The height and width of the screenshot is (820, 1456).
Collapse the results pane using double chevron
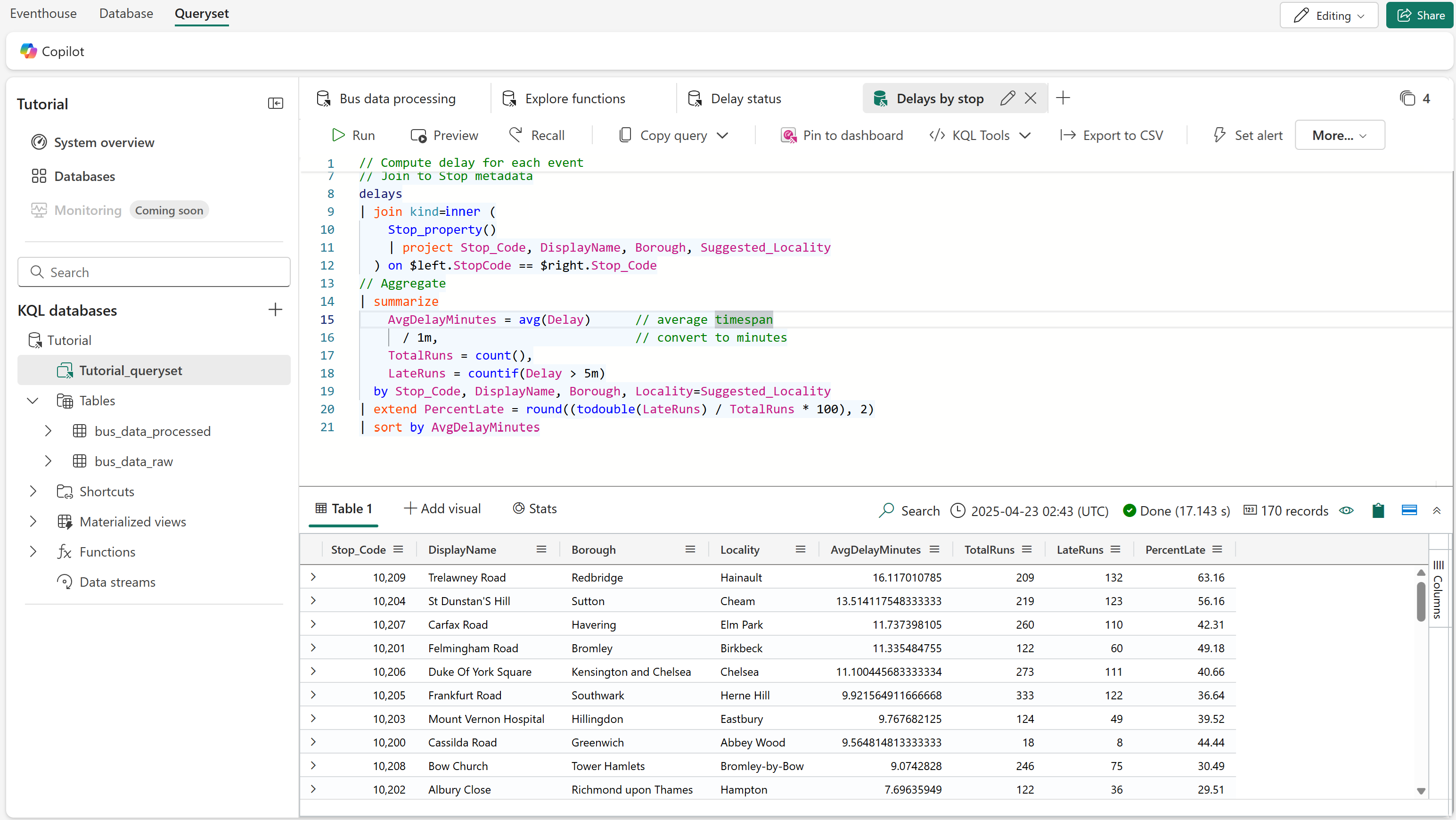[1436, 510]
